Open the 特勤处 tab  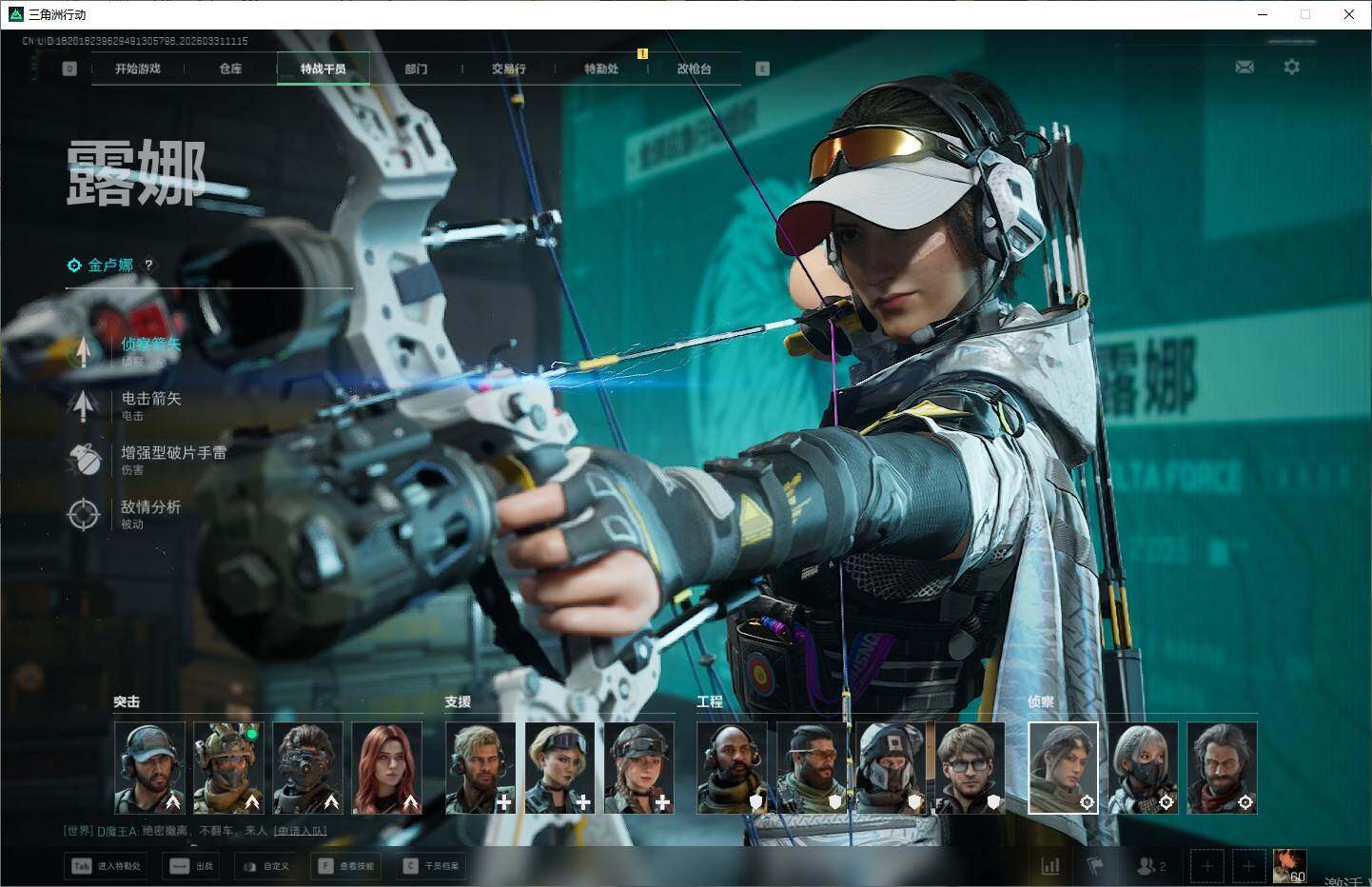[x=601, y=69]
